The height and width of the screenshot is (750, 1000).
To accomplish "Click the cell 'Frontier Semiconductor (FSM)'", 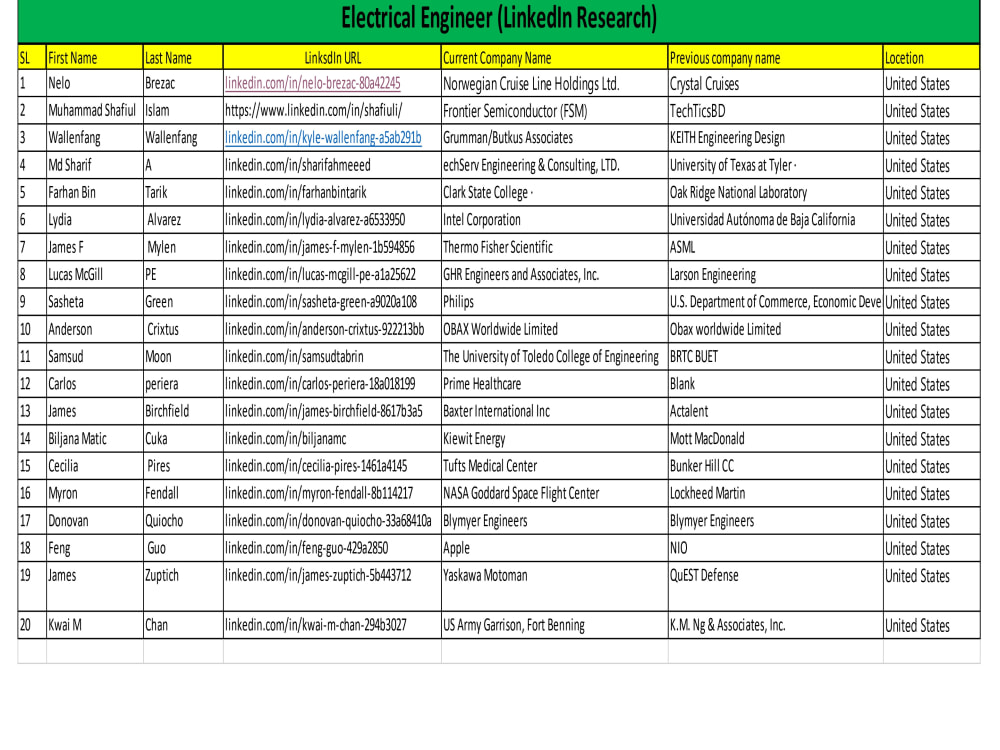I will [x=554, y=110].
